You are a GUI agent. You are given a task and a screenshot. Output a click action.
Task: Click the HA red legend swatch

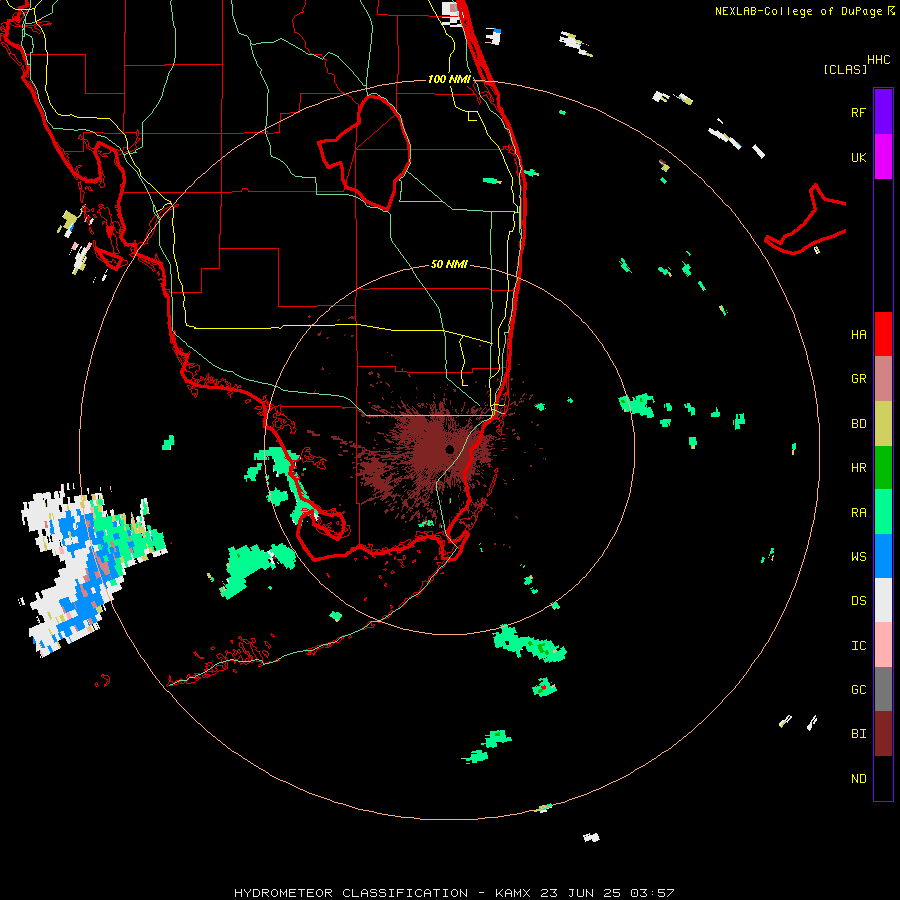click(x=883, y=334)
